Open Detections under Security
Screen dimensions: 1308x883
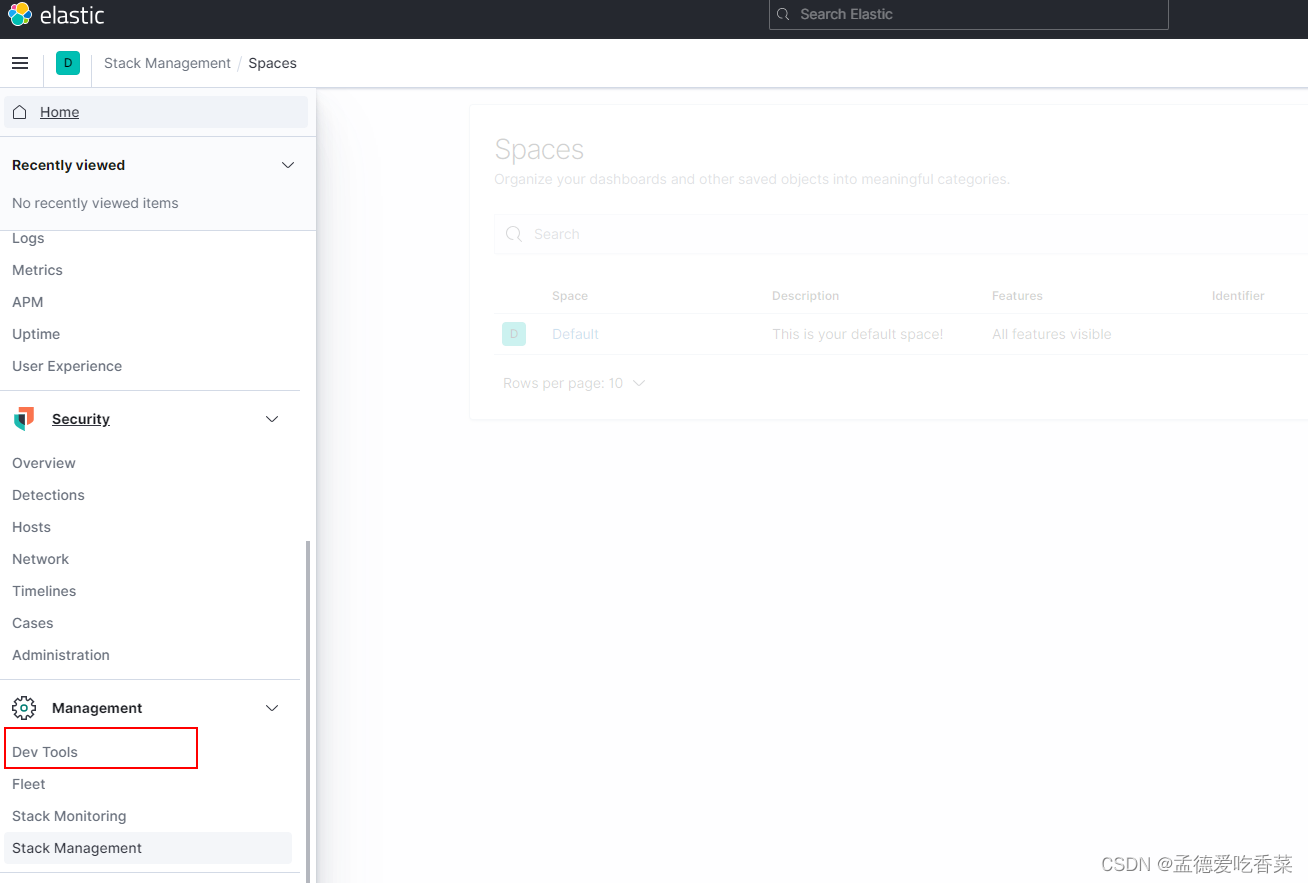coord(48,495)
